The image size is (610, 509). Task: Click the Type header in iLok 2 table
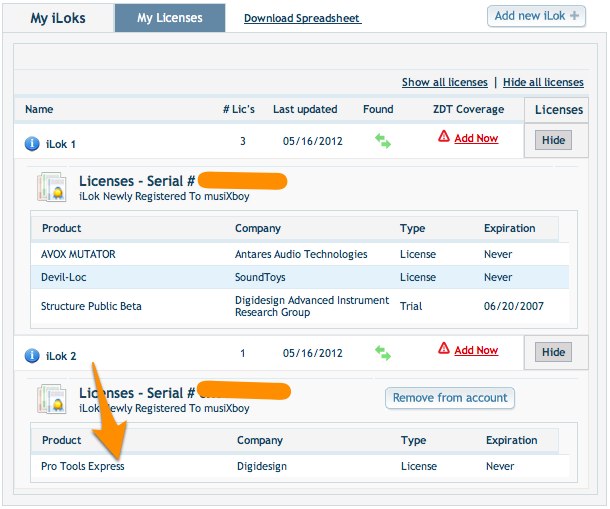[x=413, y=440]
